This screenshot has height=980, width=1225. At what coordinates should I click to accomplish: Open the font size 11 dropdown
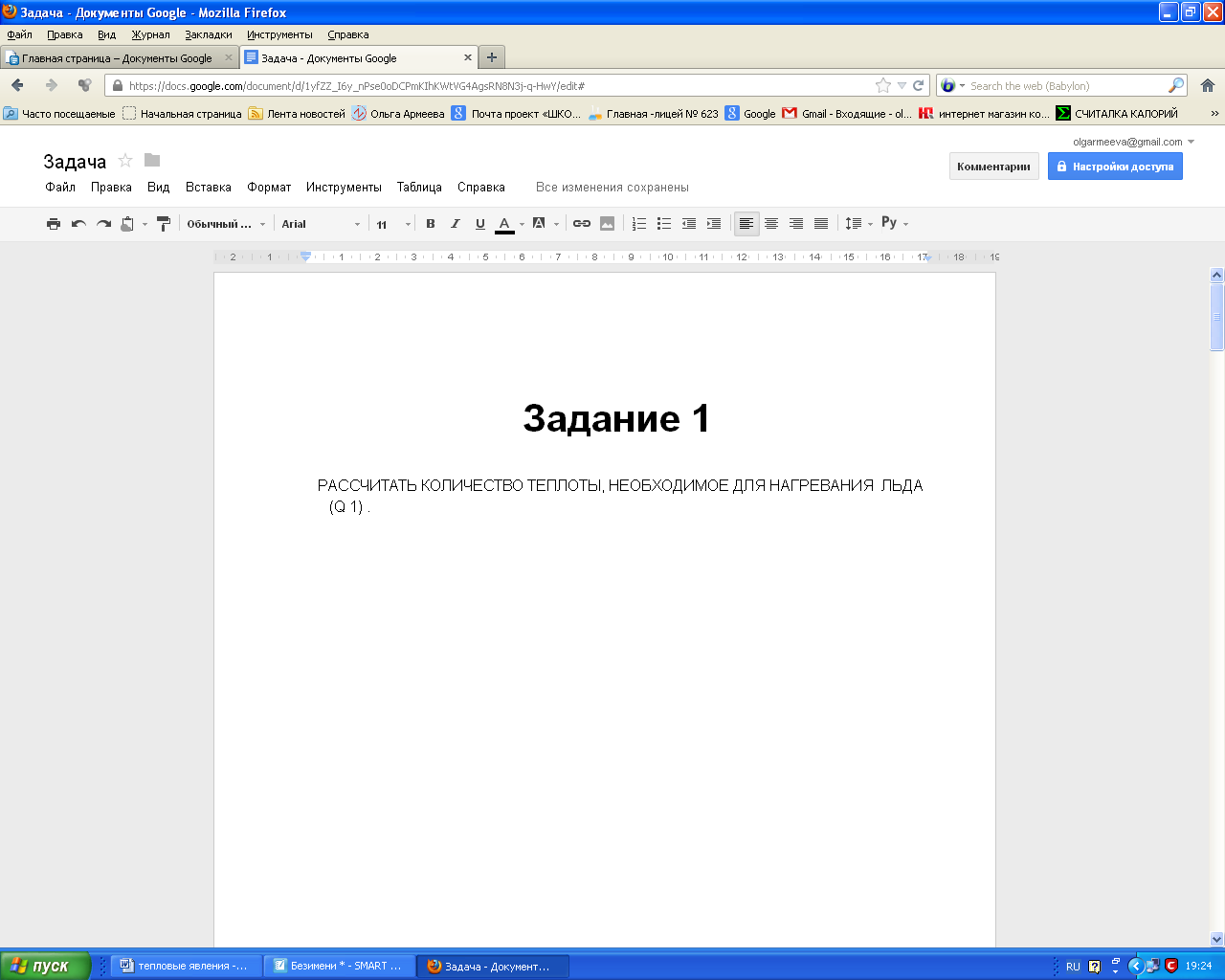(393, 224)
